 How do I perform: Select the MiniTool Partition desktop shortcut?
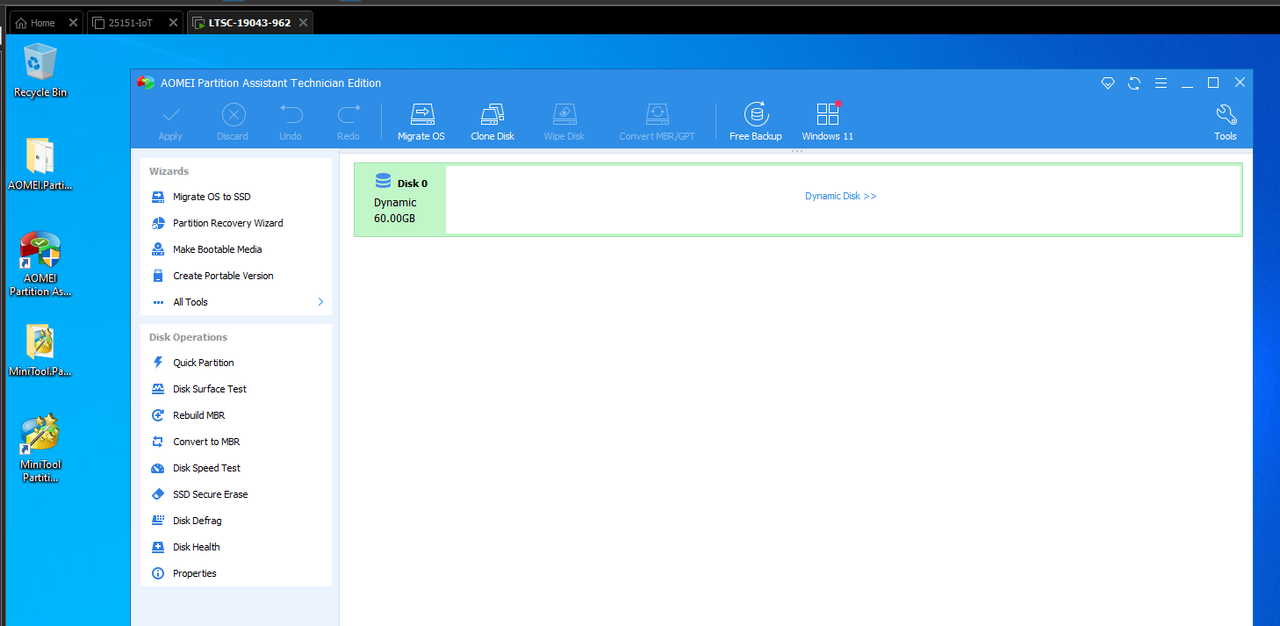click(40, 448)
